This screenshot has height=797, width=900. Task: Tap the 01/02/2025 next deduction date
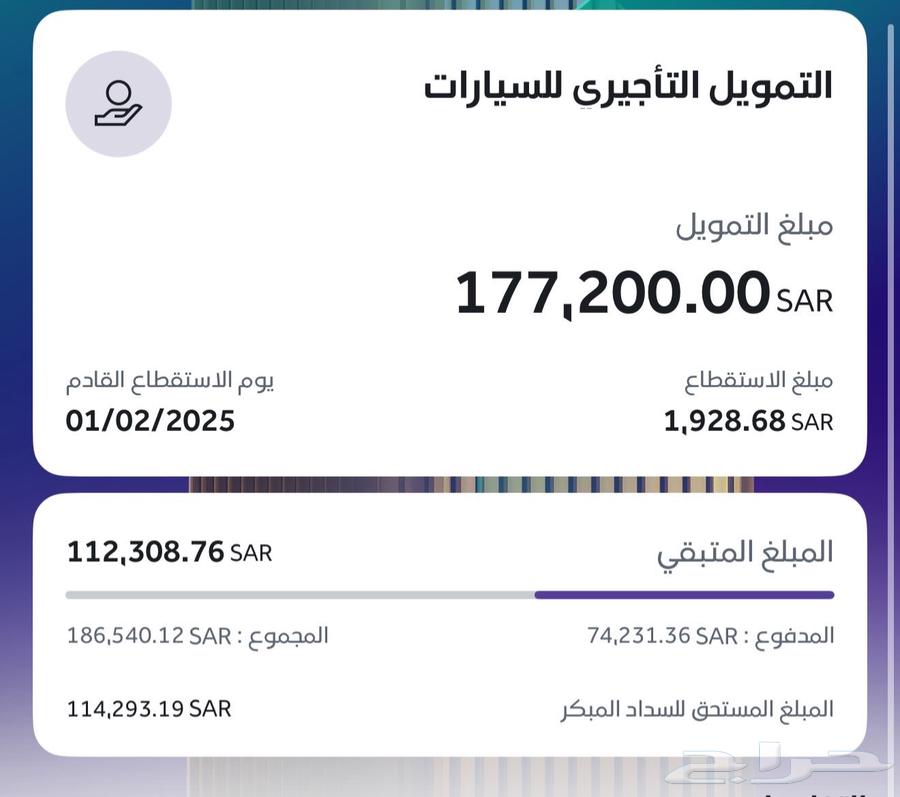[x=150, y=421]
